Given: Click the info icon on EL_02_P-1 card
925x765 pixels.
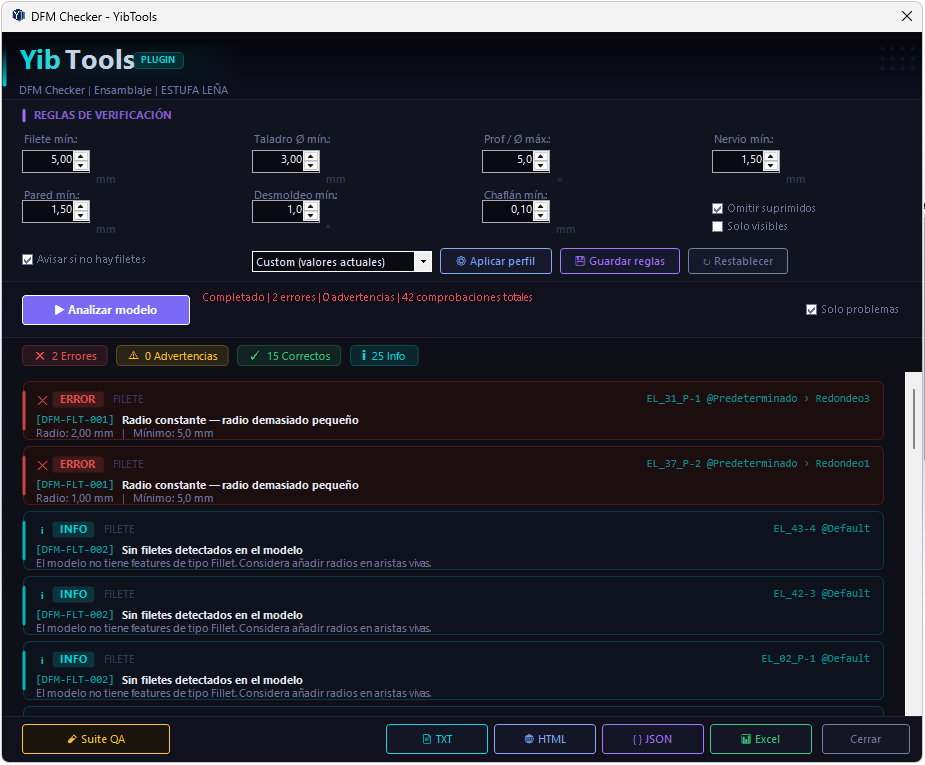Looking at the screenshot, I should (42, 660).
